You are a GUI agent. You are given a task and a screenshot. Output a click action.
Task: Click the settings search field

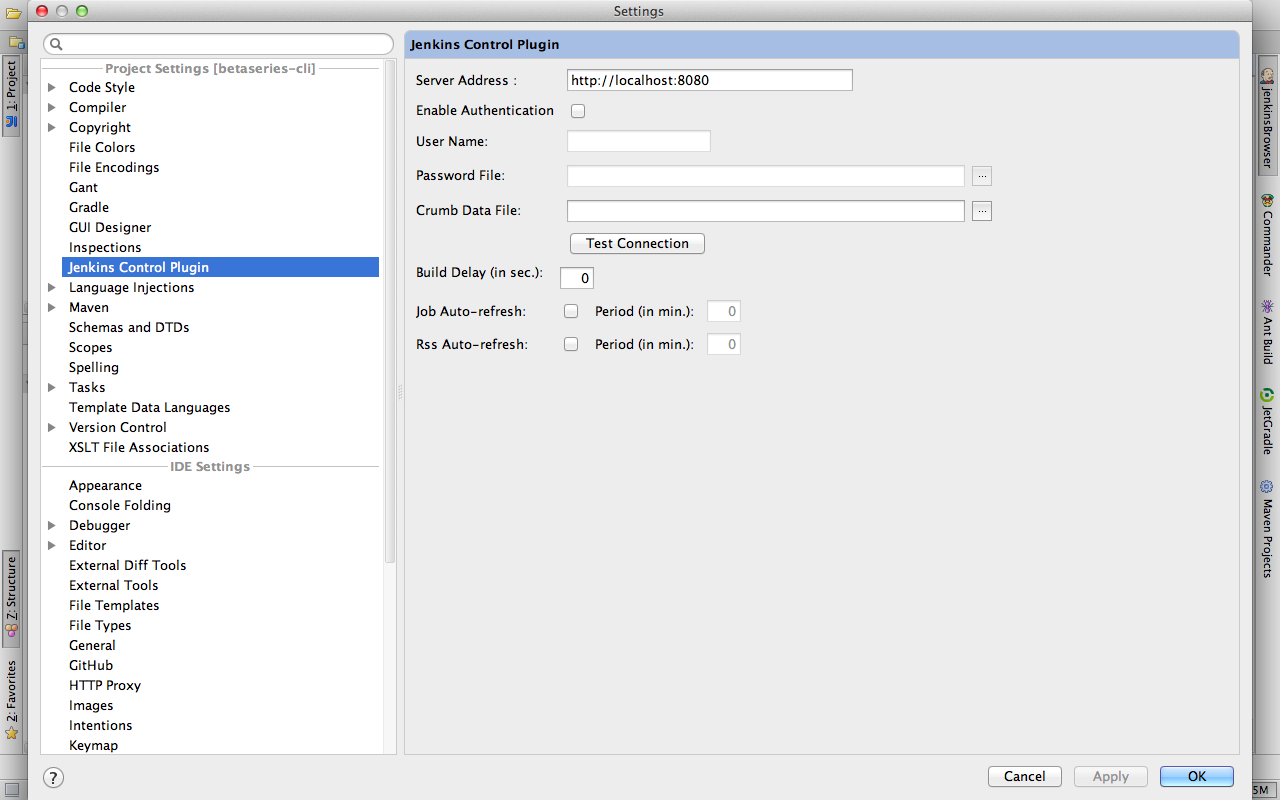pos(219,44)
